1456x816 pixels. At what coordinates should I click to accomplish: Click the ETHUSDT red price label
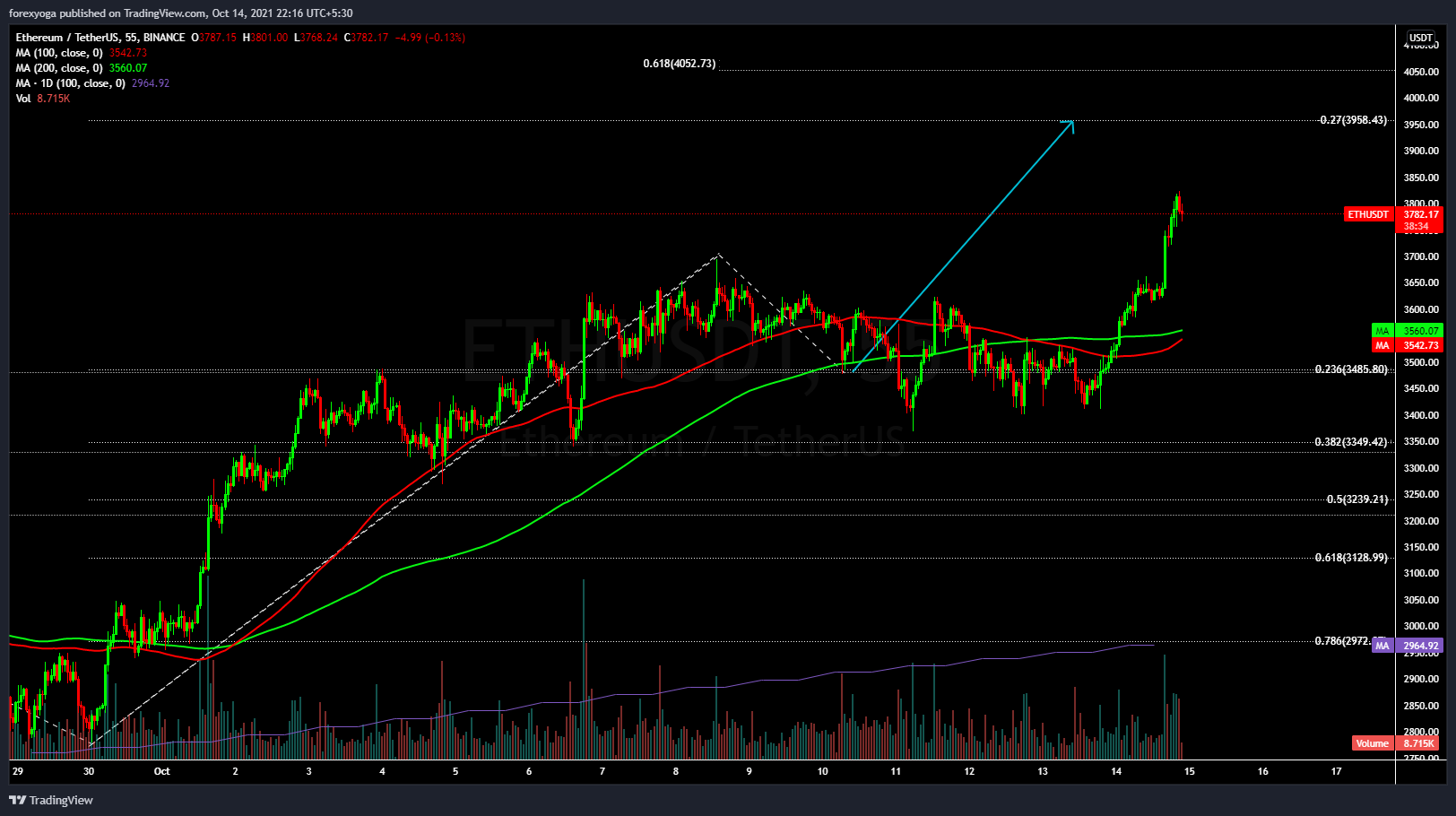coord(1368,214)
